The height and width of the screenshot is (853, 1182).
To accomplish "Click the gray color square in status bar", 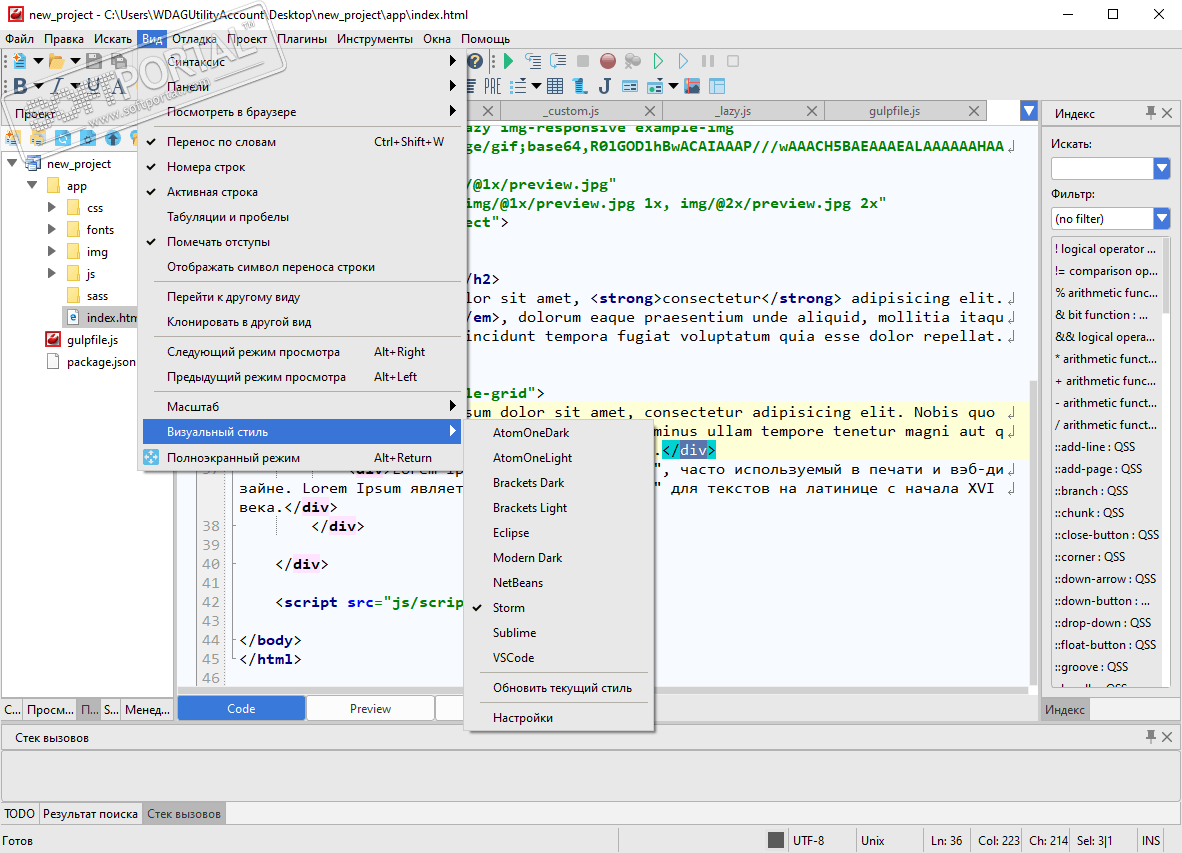I will point(776,840).
